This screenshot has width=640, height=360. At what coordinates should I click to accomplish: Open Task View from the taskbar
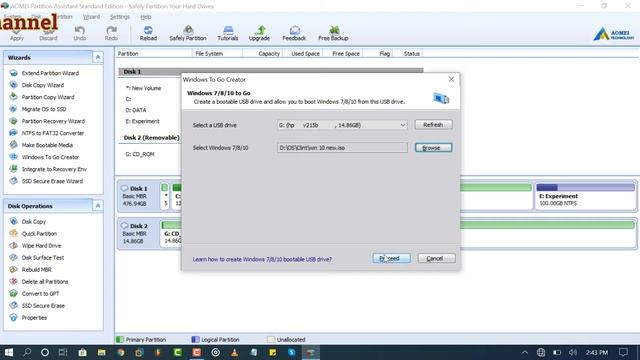(x=63, y=352)
